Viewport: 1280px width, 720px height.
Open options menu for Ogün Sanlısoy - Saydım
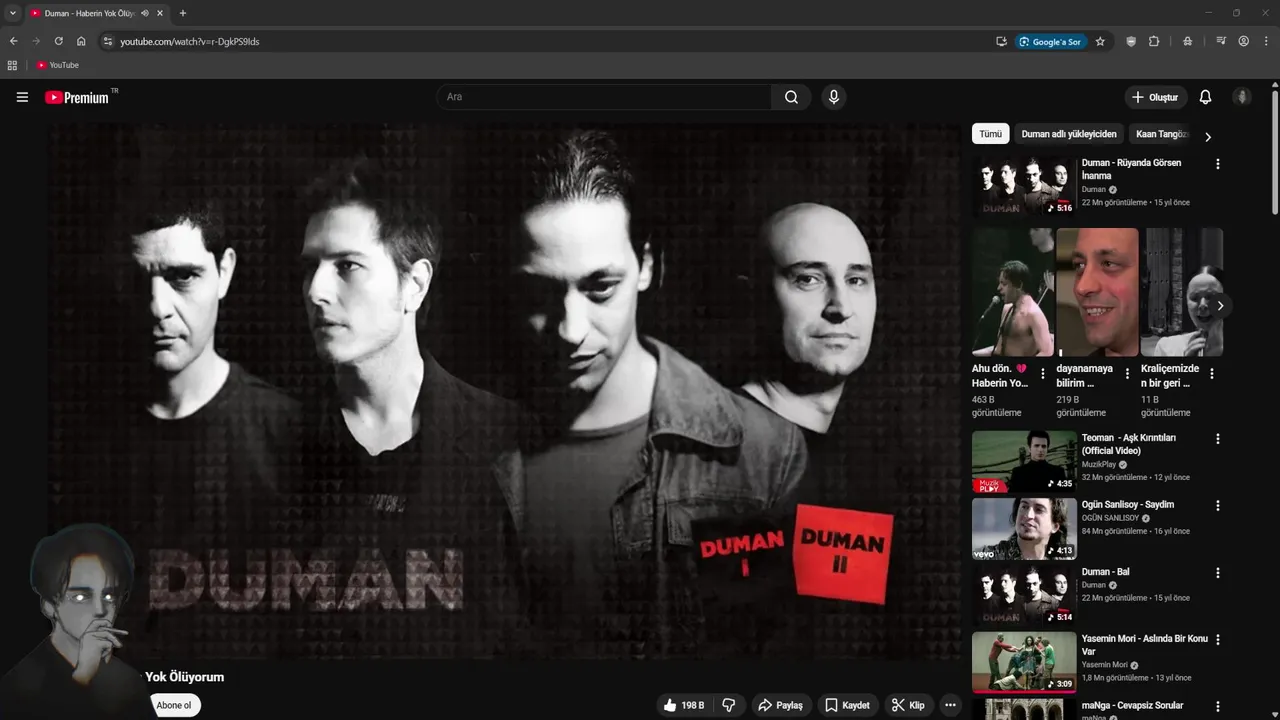[x=1217, y=506]
